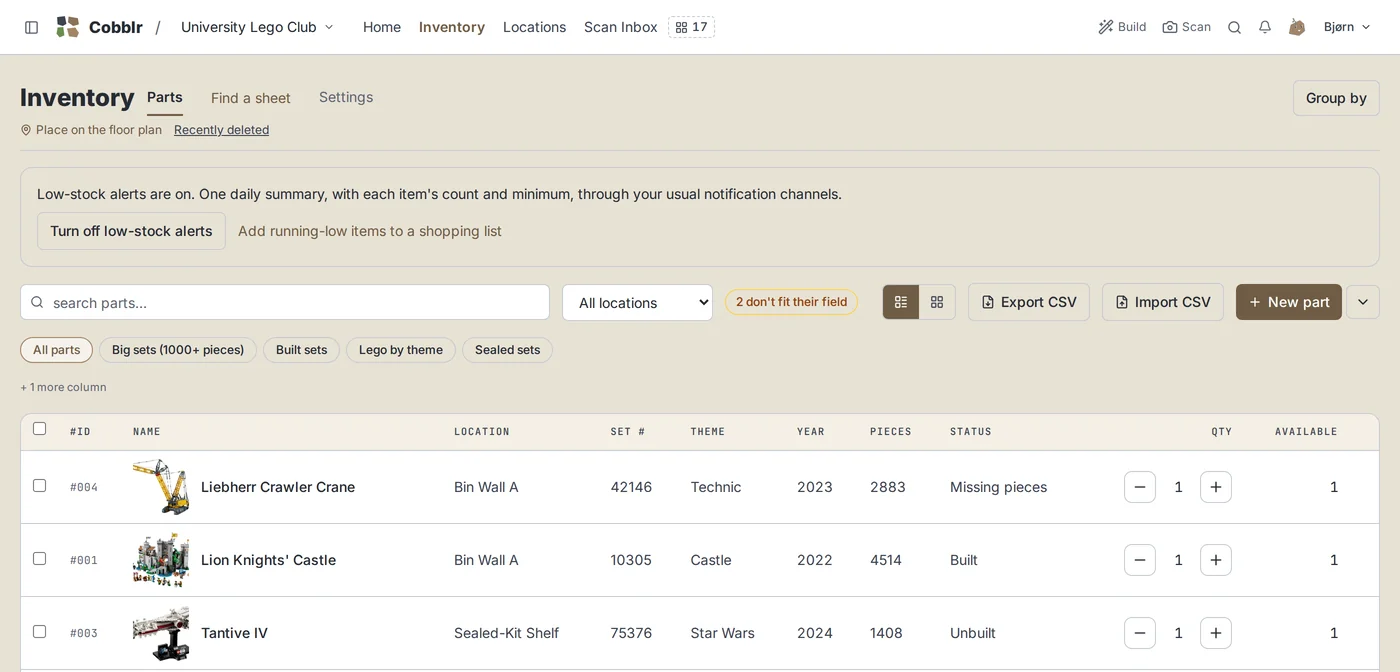Add running-low items to a shopping list
Image resolution: width=1400 pixels, height=672 pixels.
point(370,231)
